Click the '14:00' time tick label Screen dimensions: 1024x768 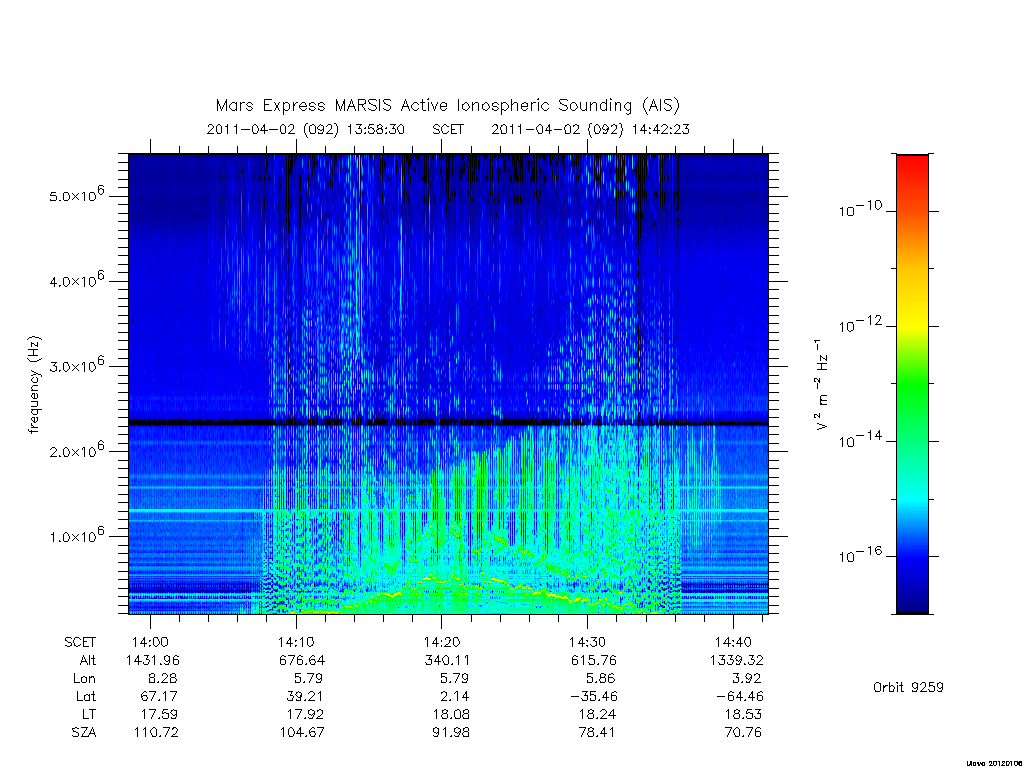tap(150, 642)
